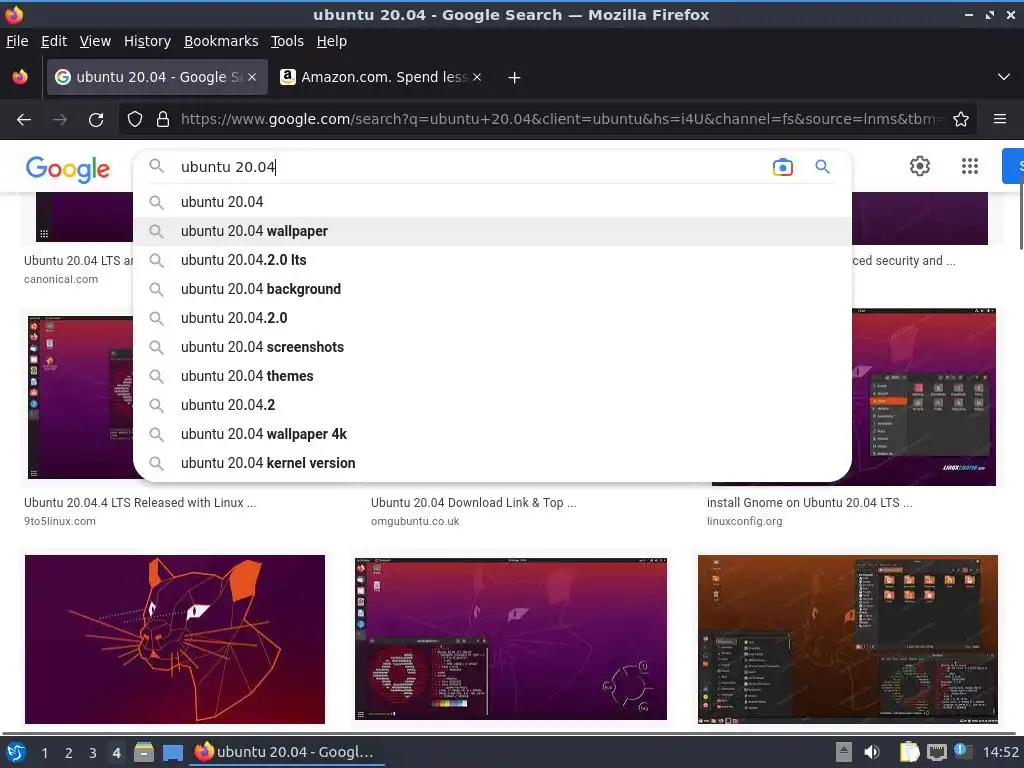The height and width of the screenshot is (768, 1024).
Task: Choose suggestion 'ubuntu 20.04 screenshots'
Action: point(492,347)
